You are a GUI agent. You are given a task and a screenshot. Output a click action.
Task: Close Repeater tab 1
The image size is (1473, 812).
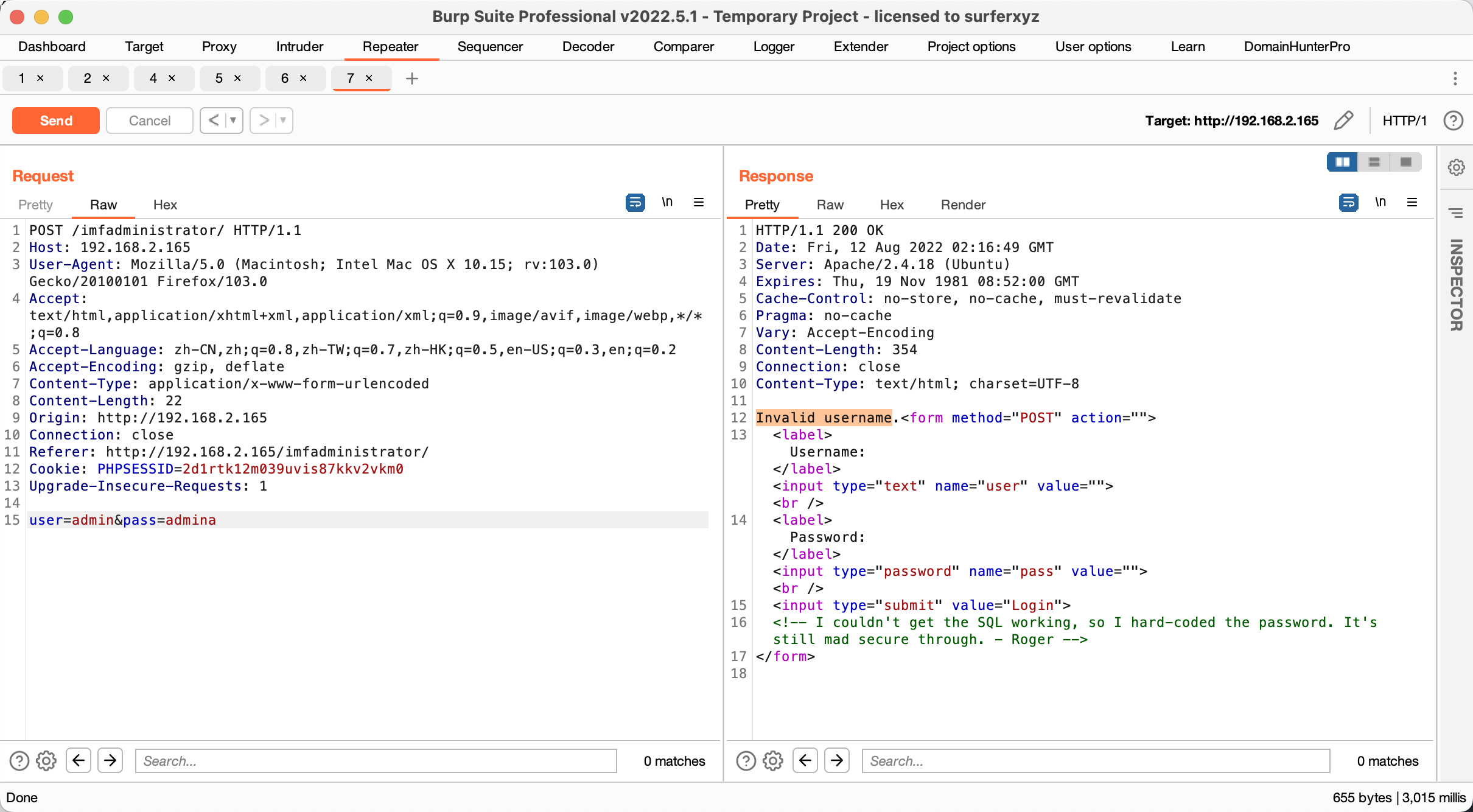coord(40,78)
